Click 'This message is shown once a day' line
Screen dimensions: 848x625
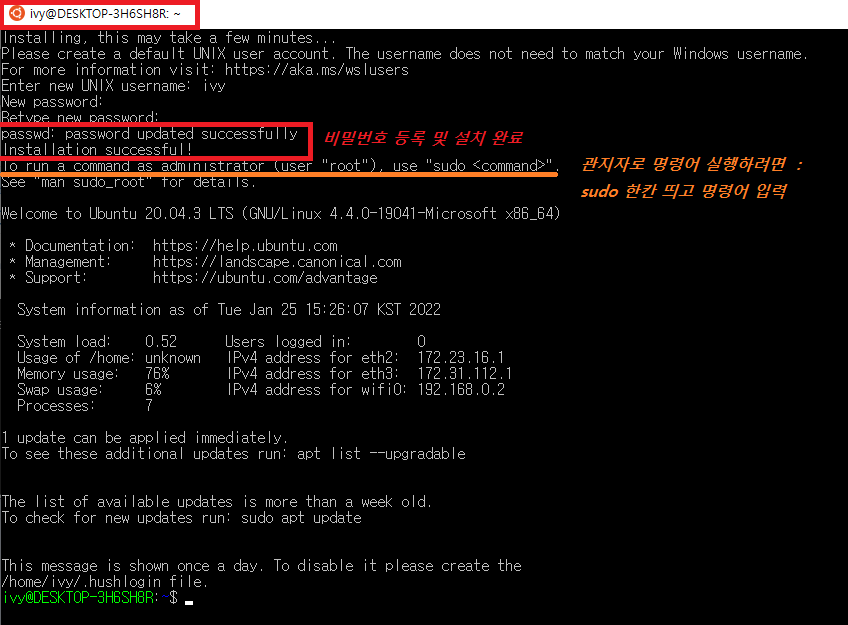coord(261,566)
